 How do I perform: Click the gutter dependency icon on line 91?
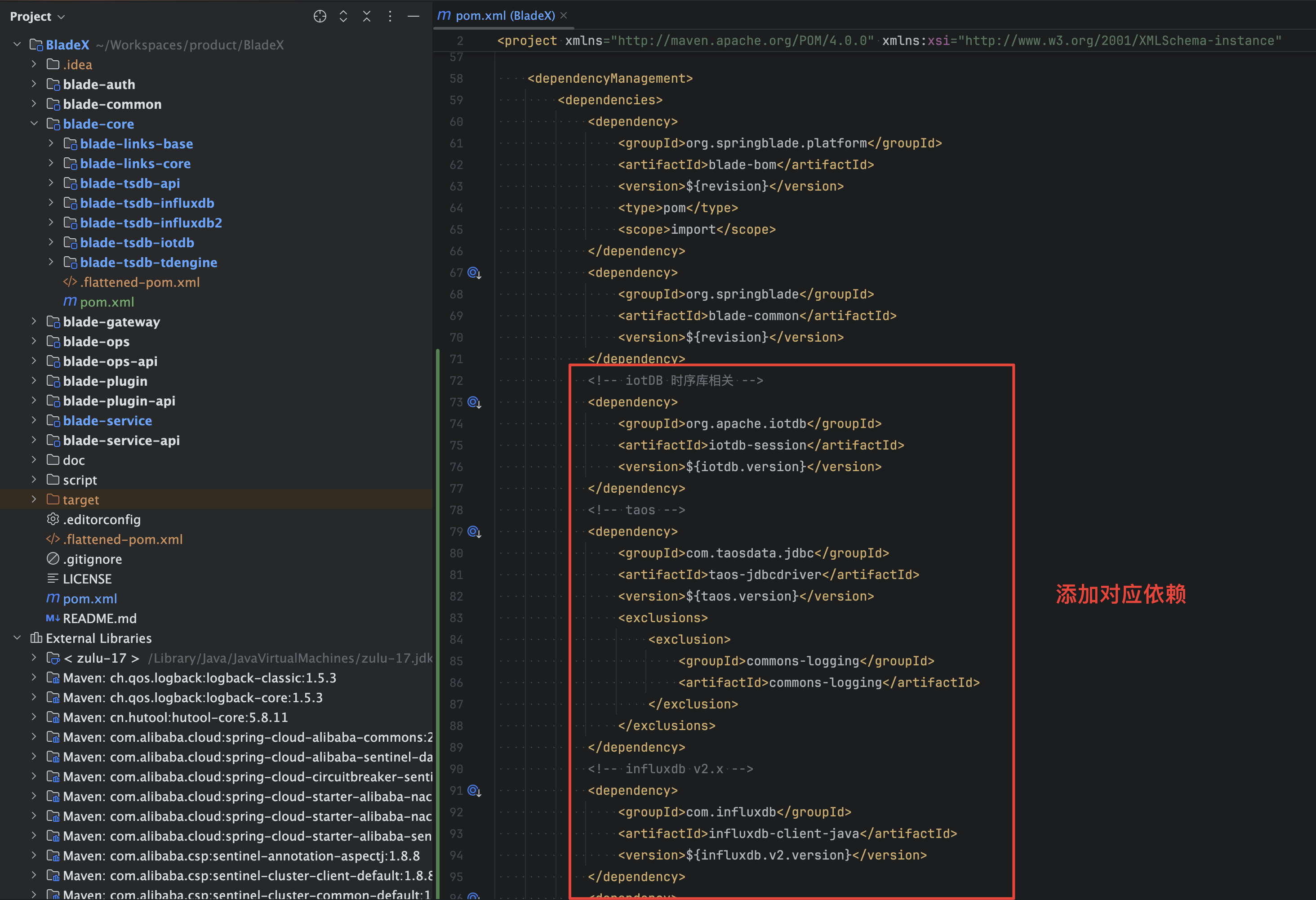click(x=474, y=791)
